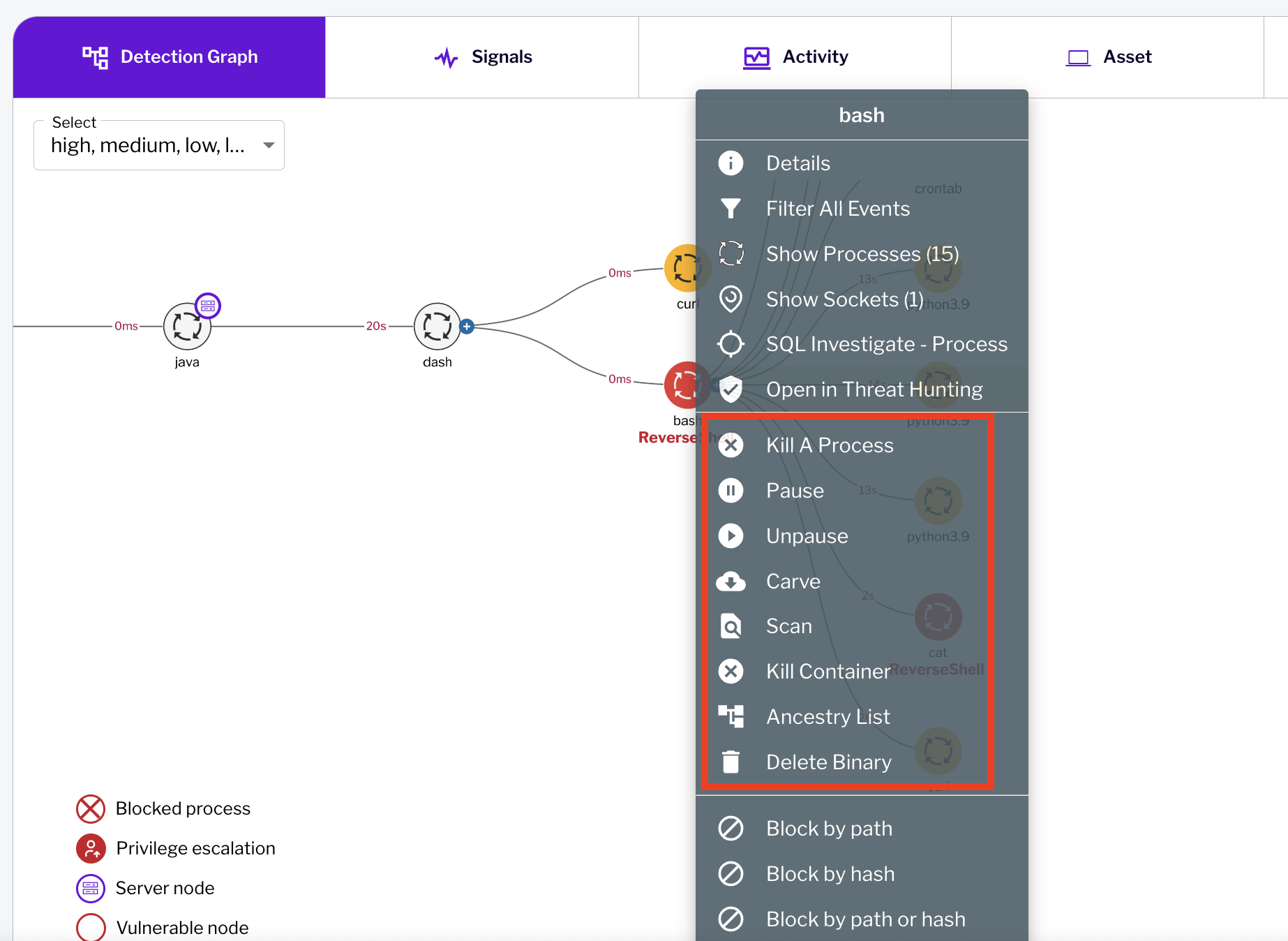The width and height of the screenshot is (1288, 941).
Task: Click the Unpause play icon
Action: coord(731,536)
